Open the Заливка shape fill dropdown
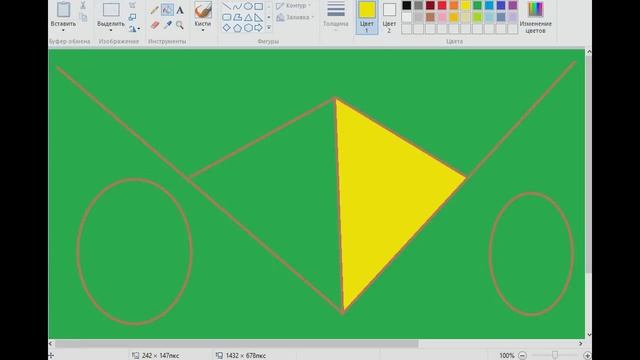Viewport: 640px width, 360px height. pyautogui.click(x=295, y=18)
